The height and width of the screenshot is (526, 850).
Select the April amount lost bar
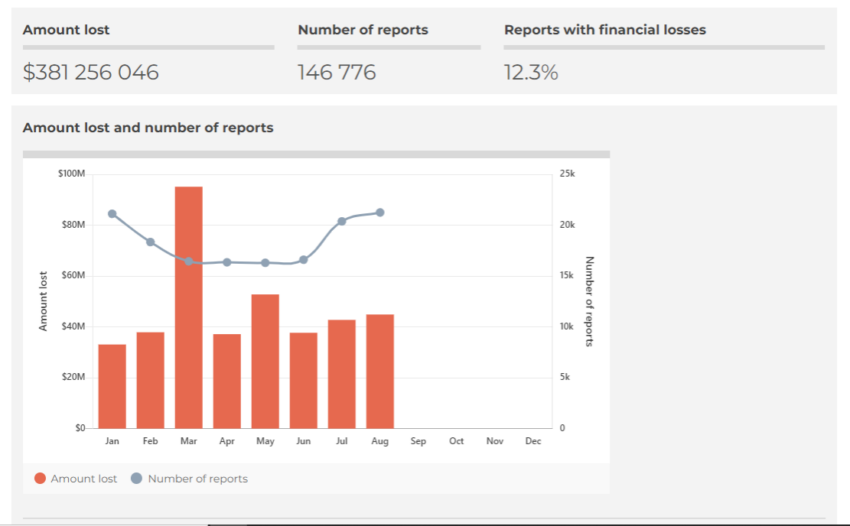point(227,381)
